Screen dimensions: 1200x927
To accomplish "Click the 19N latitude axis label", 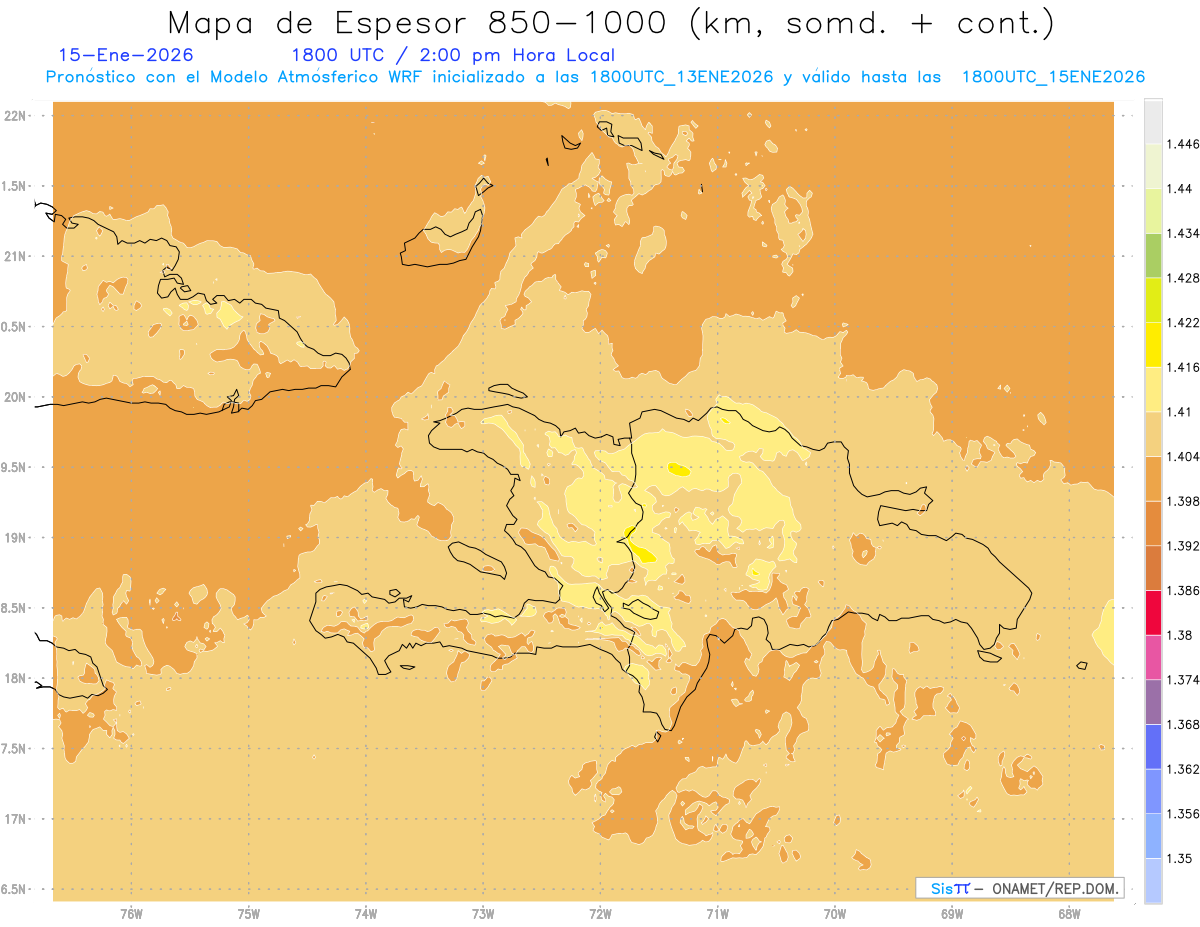I will pyautogui.click(x=16, y=537).
